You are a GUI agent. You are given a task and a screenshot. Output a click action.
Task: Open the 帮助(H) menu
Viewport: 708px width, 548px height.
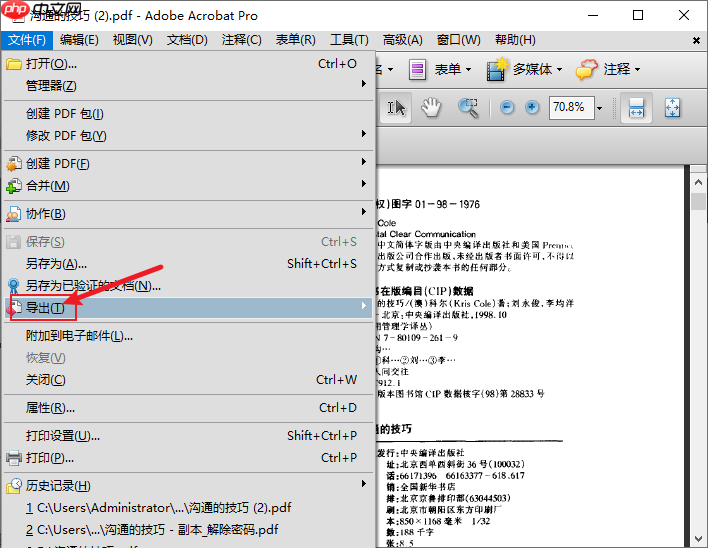[x=515, y=40]
